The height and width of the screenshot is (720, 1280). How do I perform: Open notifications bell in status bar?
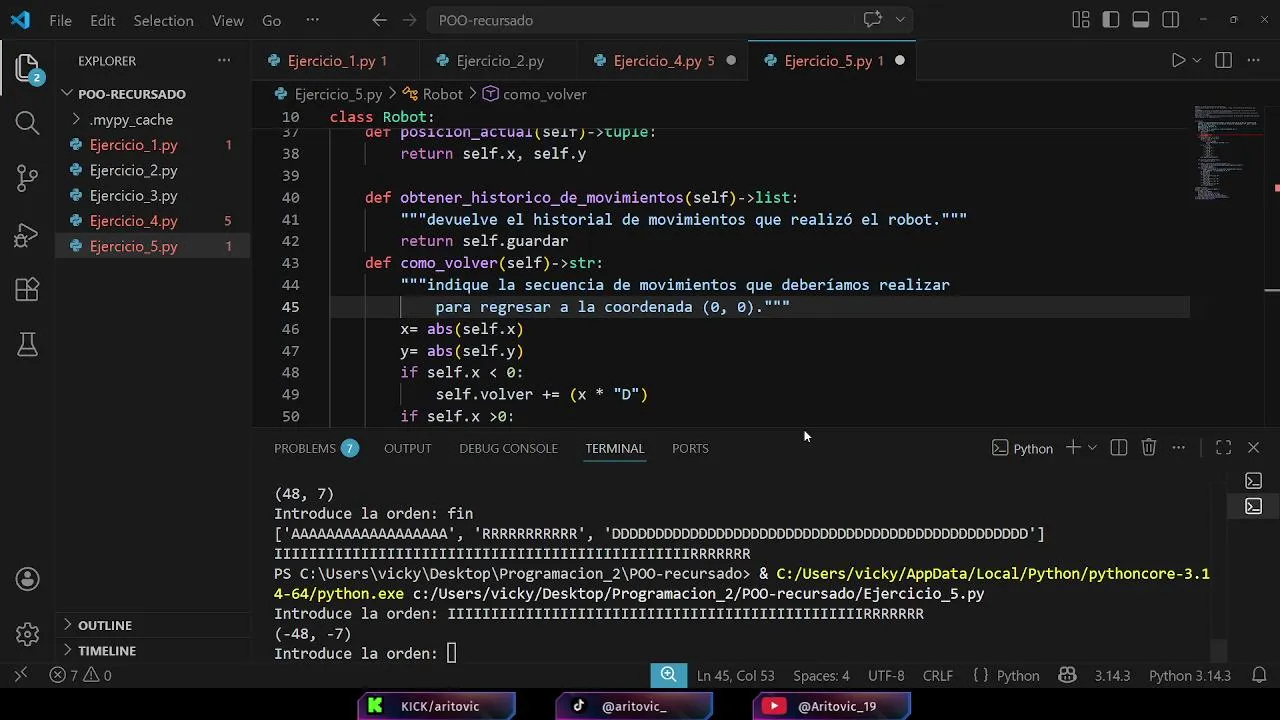pyautogui.click(x=1259, y=675)
